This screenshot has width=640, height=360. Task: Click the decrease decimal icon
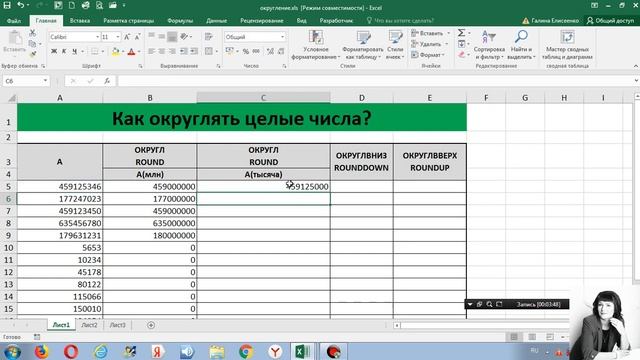[281, 51]
